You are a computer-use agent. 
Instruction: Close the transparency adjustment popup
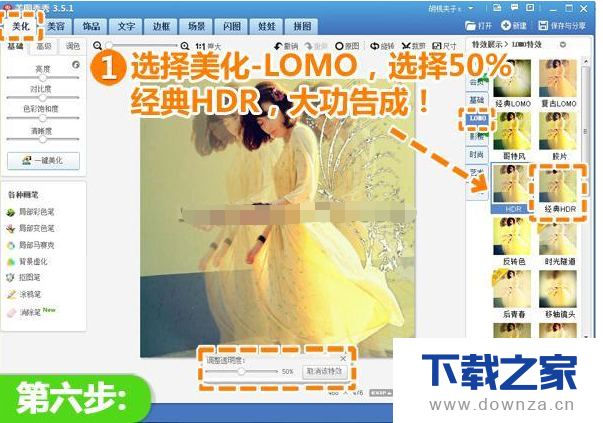pos(343,358)
